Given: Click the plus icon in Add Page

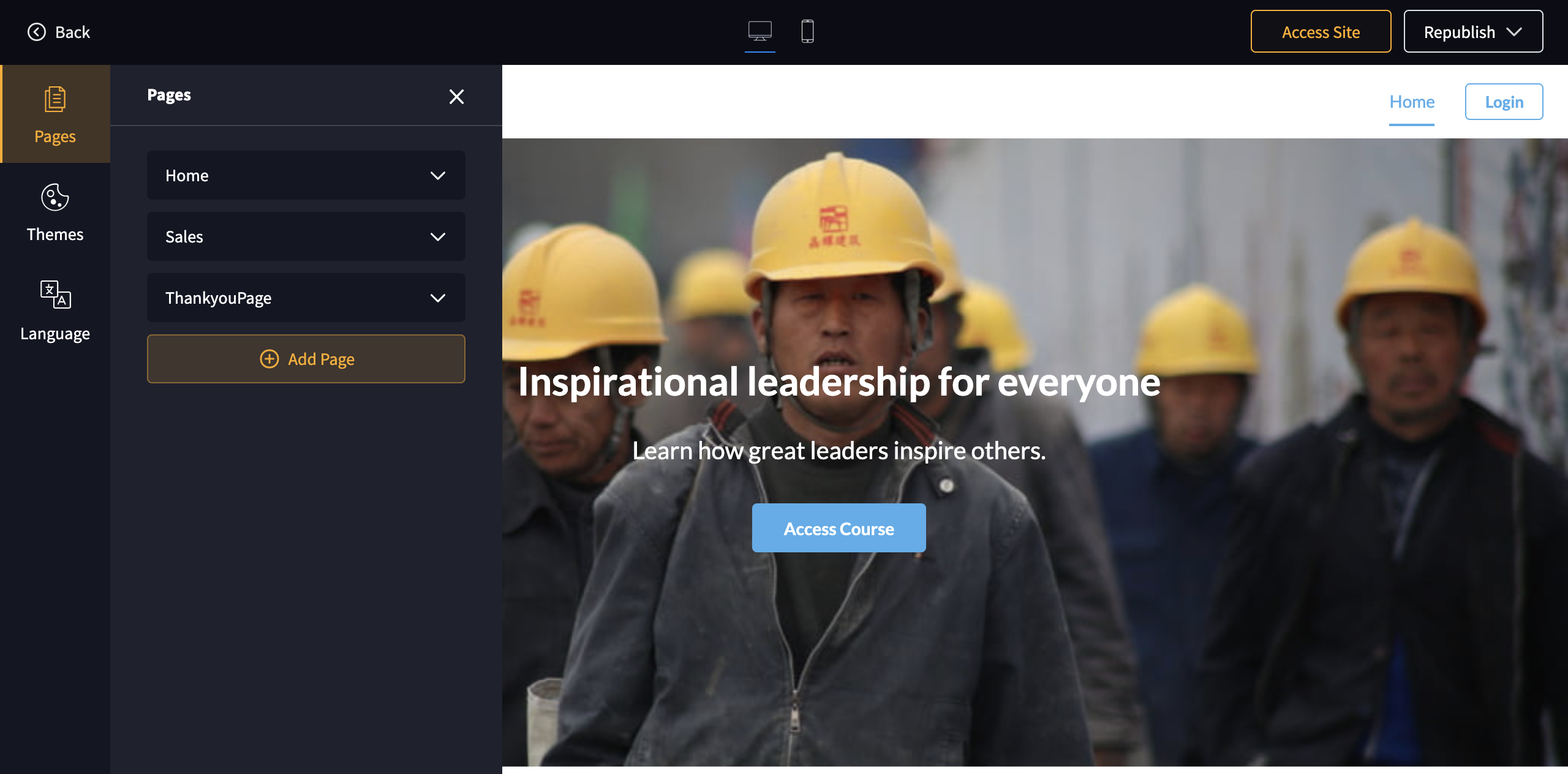Looking at the screenshot, I should pos(269,359).
